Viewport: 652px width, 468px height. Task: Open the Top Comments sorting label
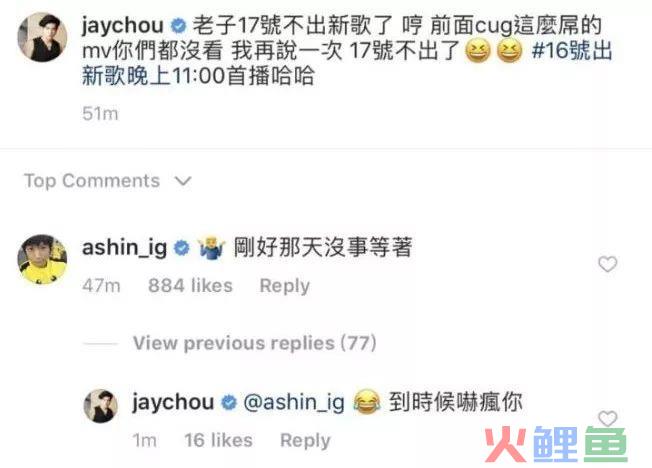[x=92, y=181]
